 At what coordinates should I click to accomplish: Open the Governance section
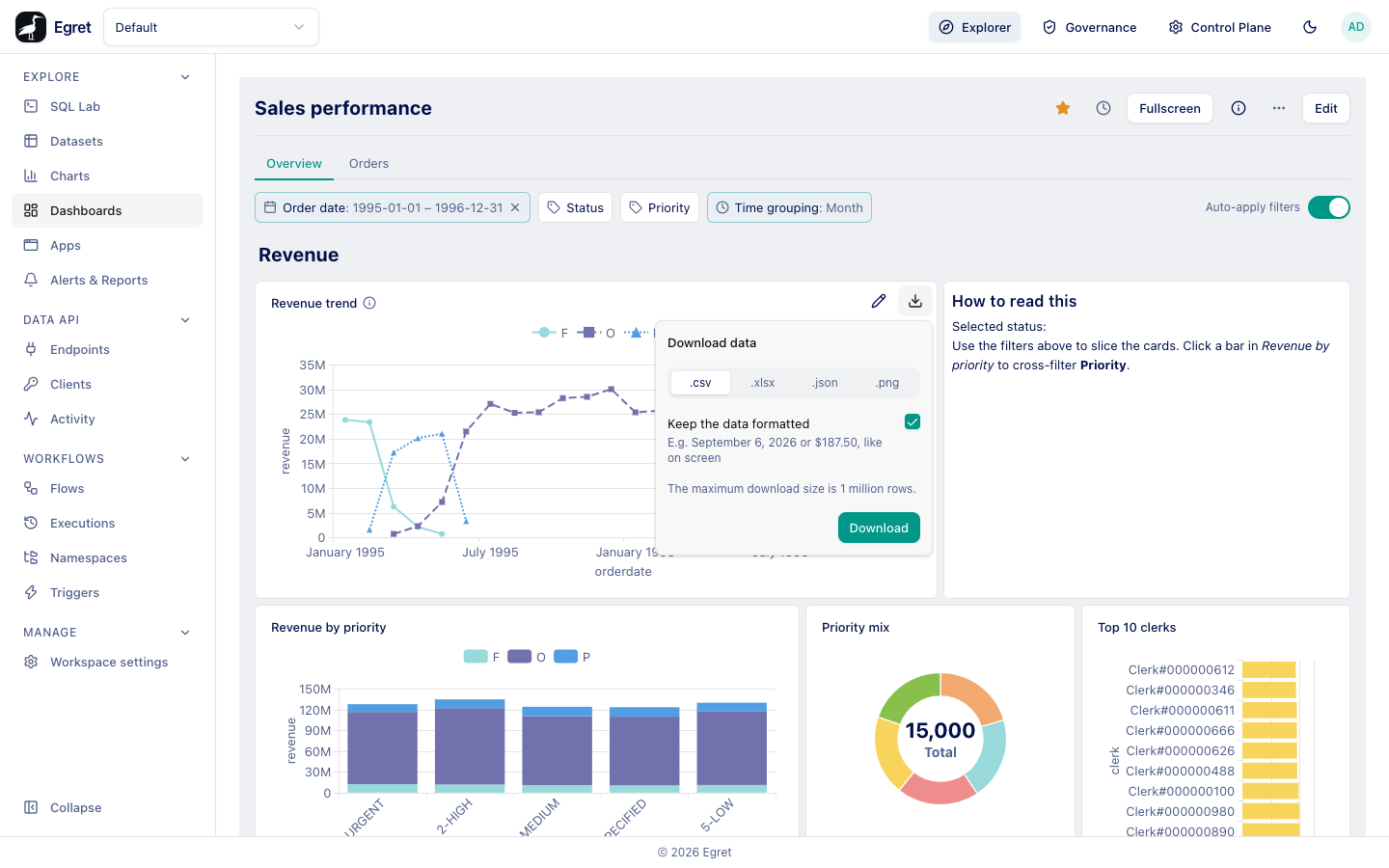[x=1090, y=27]
